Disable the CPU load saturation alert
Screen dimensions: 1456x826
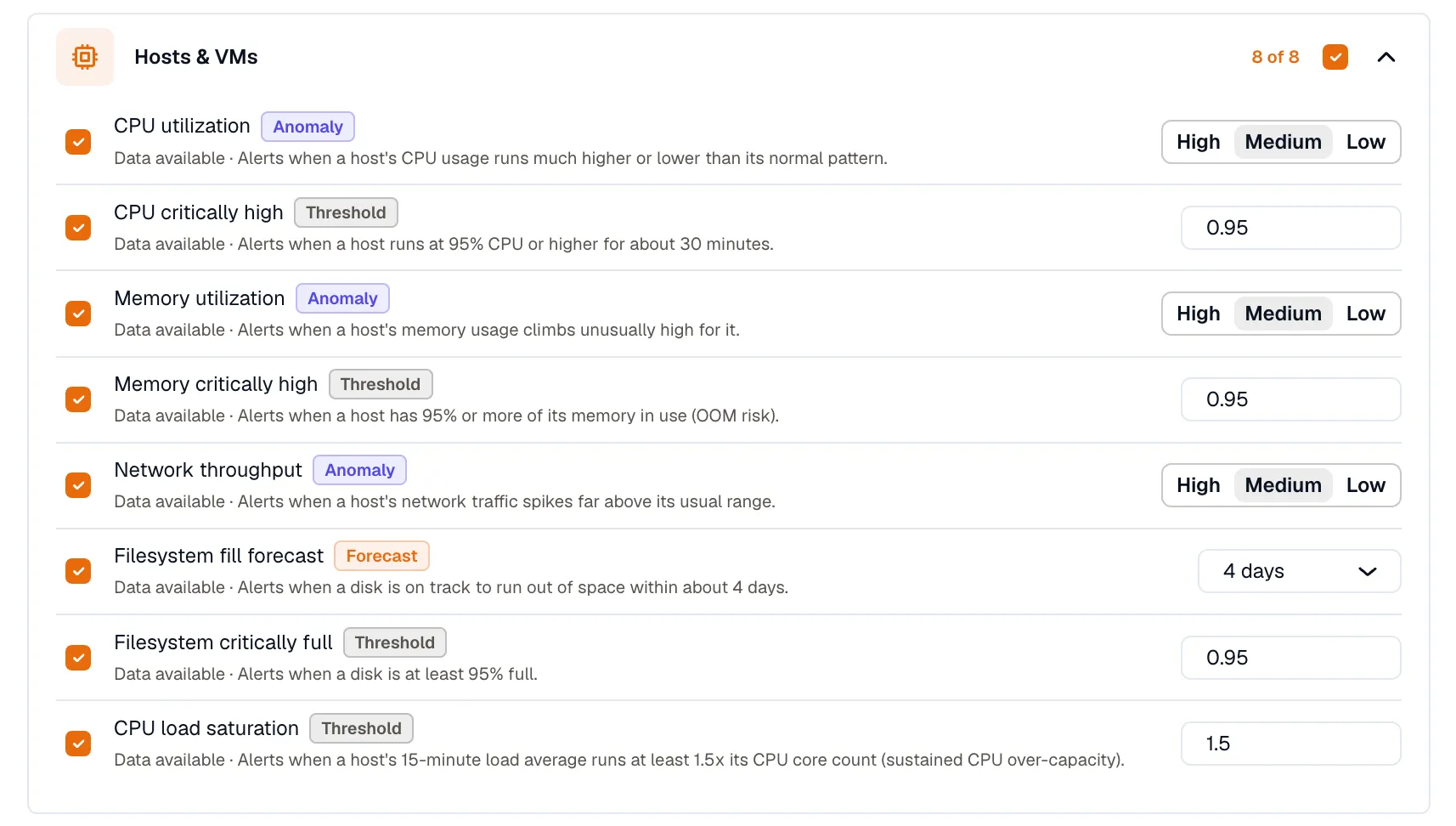tap(78, 744)
